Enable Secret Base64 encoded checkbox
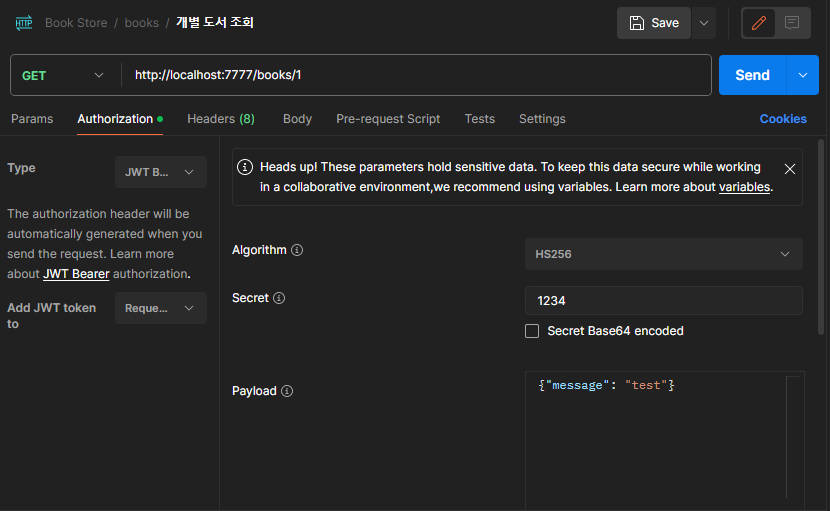The image size is (830, 511). click(532, 331)
